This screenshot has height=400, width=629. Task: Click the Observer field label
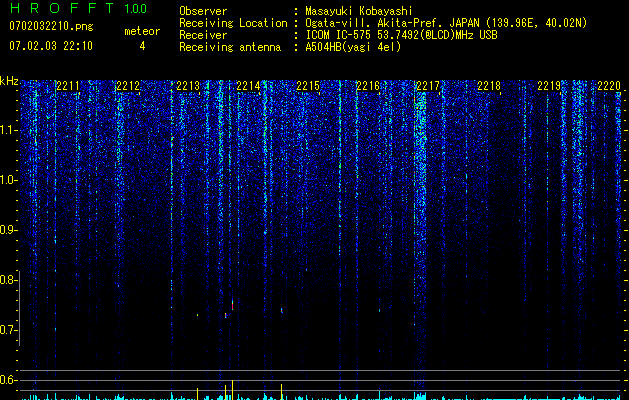203,11
